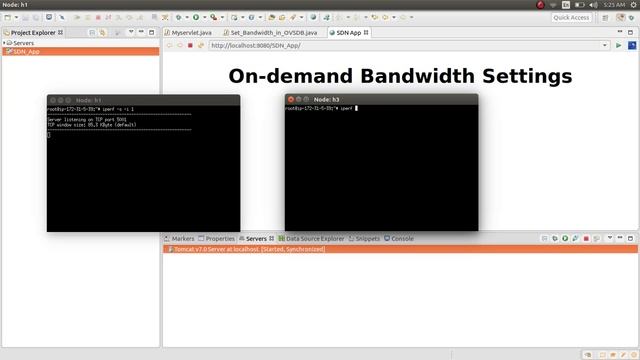Image resolution: width=640 pixels, height=360 pixels.
Task: Refresh the internal browser page
Action: 201,45
